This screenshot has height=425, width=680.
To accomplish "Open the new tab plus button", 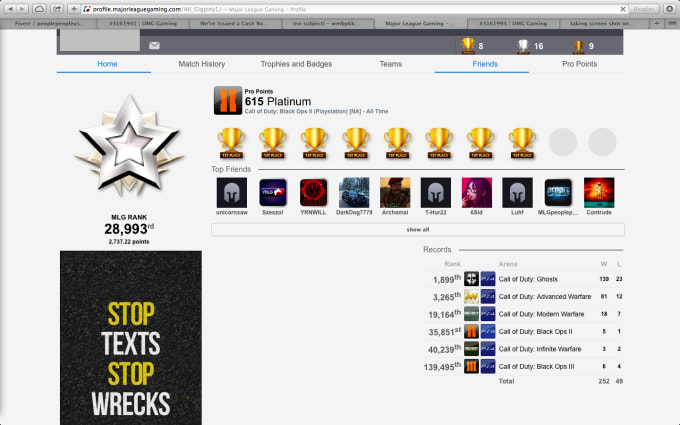I will click(657, 23).
